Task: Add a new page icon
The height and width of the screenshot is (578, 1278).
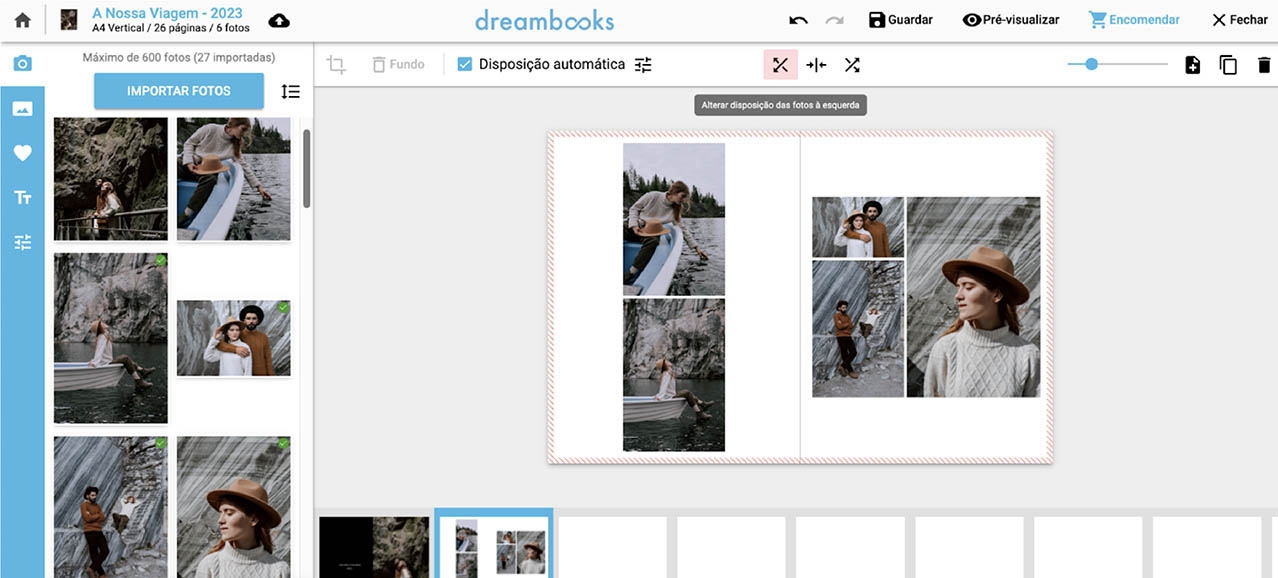Action: pos(1192,65)
